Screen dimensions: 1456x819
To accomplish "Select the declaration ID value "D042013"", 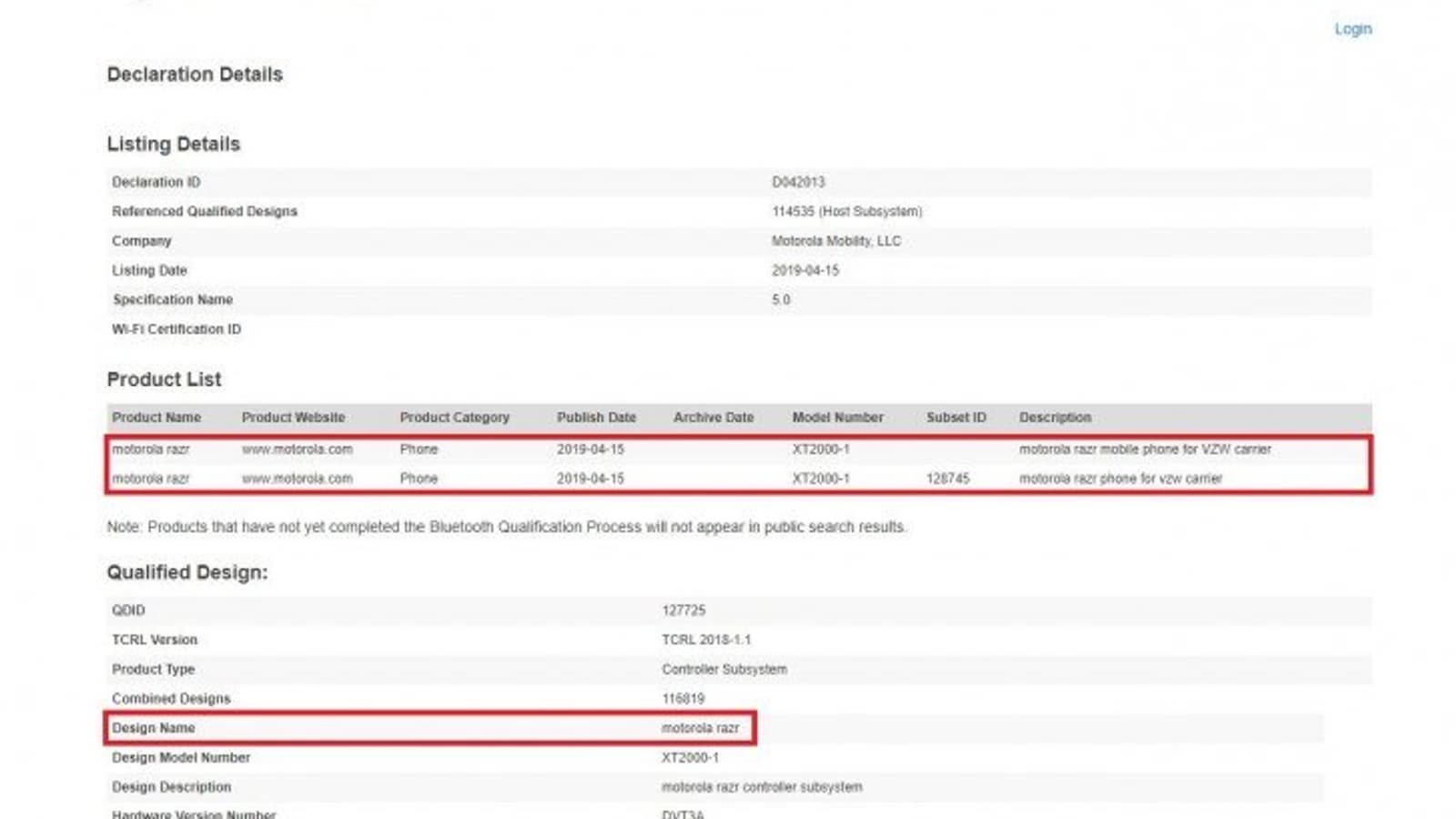I will pyautogui.click(x=798, y=182).
